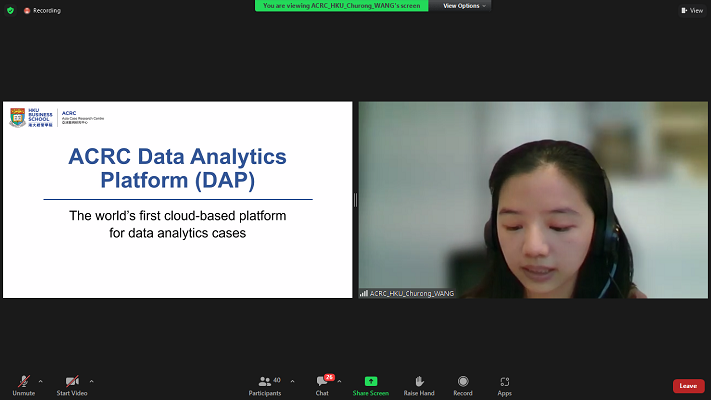Raise Hand in the meeting

tap(419, 385)
